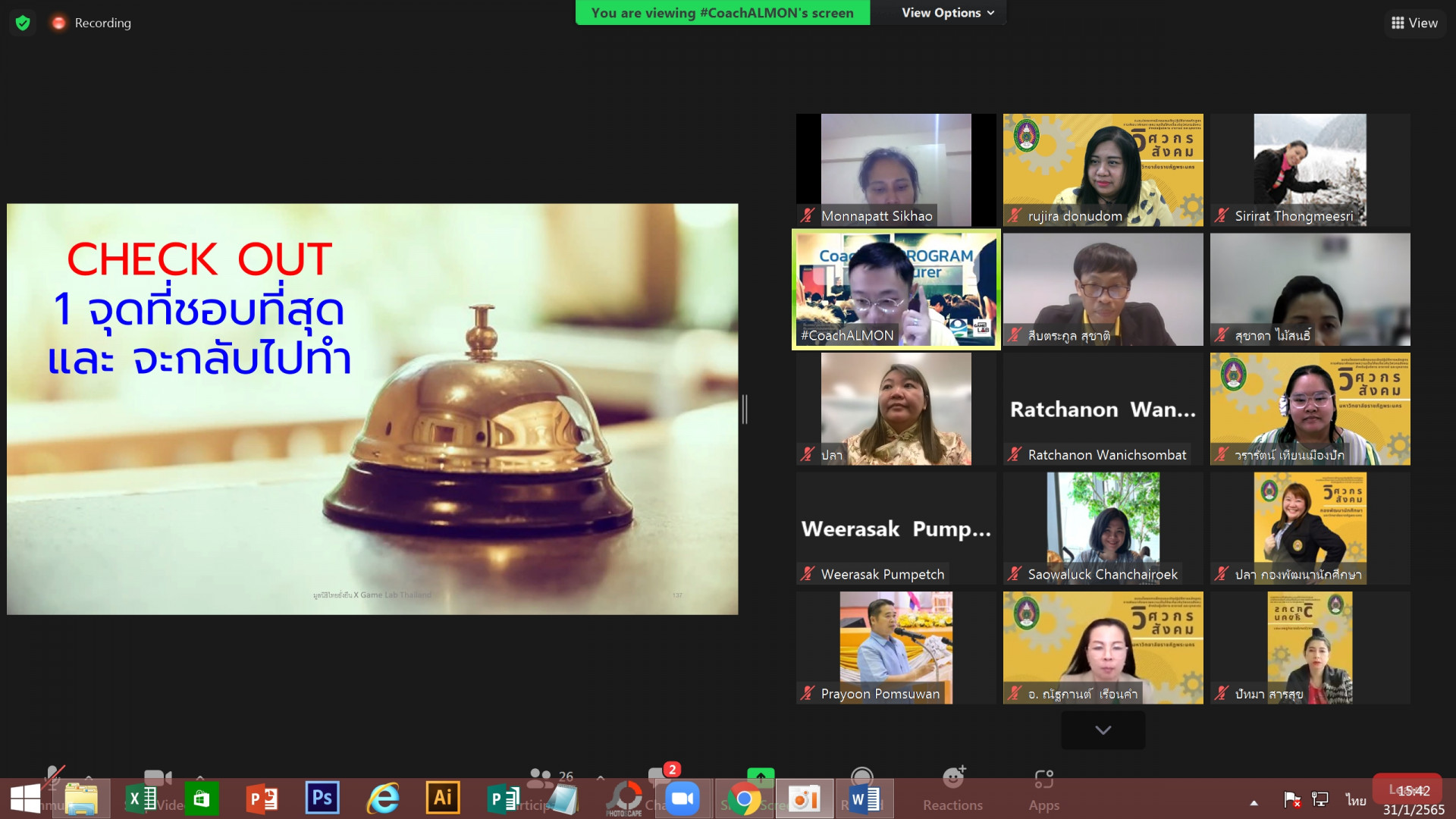Launch Excel from the taskbar
This screenshot has height=819, width=1456.
141,799
